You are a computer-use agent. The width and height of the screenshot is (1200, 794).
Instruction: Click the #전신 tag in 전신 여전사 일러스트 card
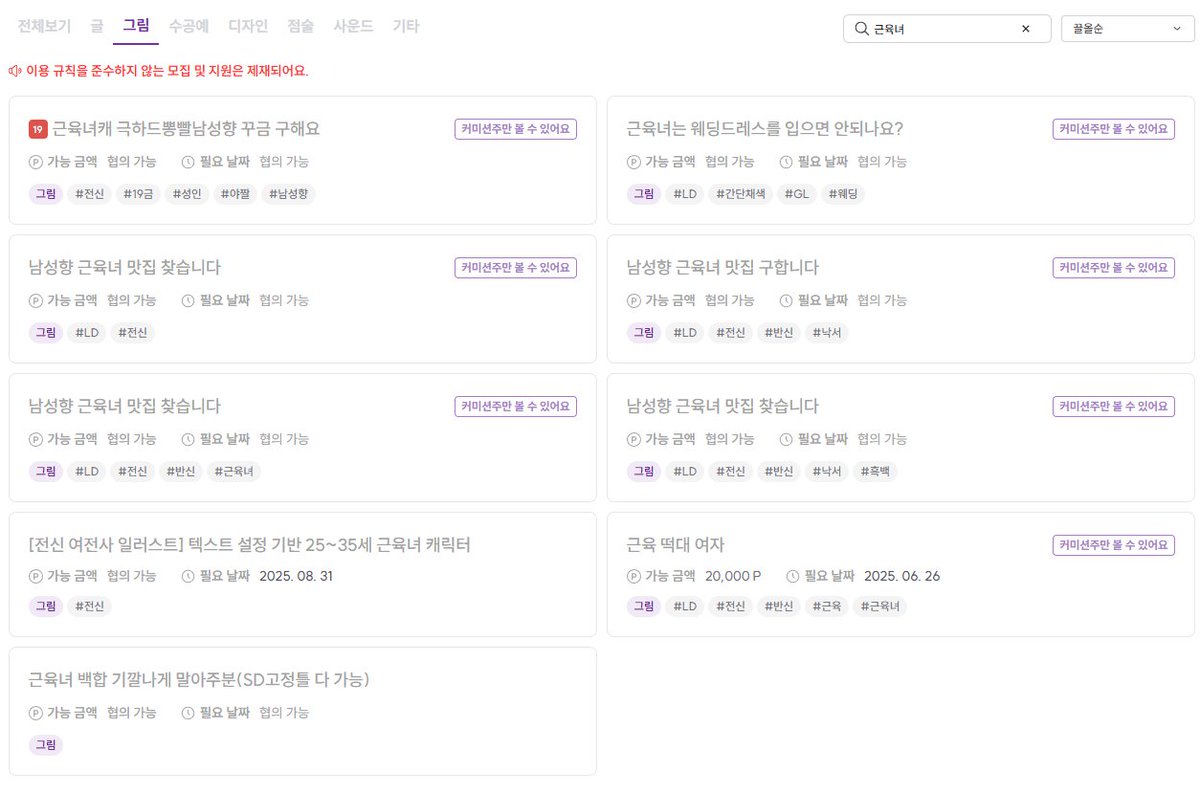(x=89, y=606)
